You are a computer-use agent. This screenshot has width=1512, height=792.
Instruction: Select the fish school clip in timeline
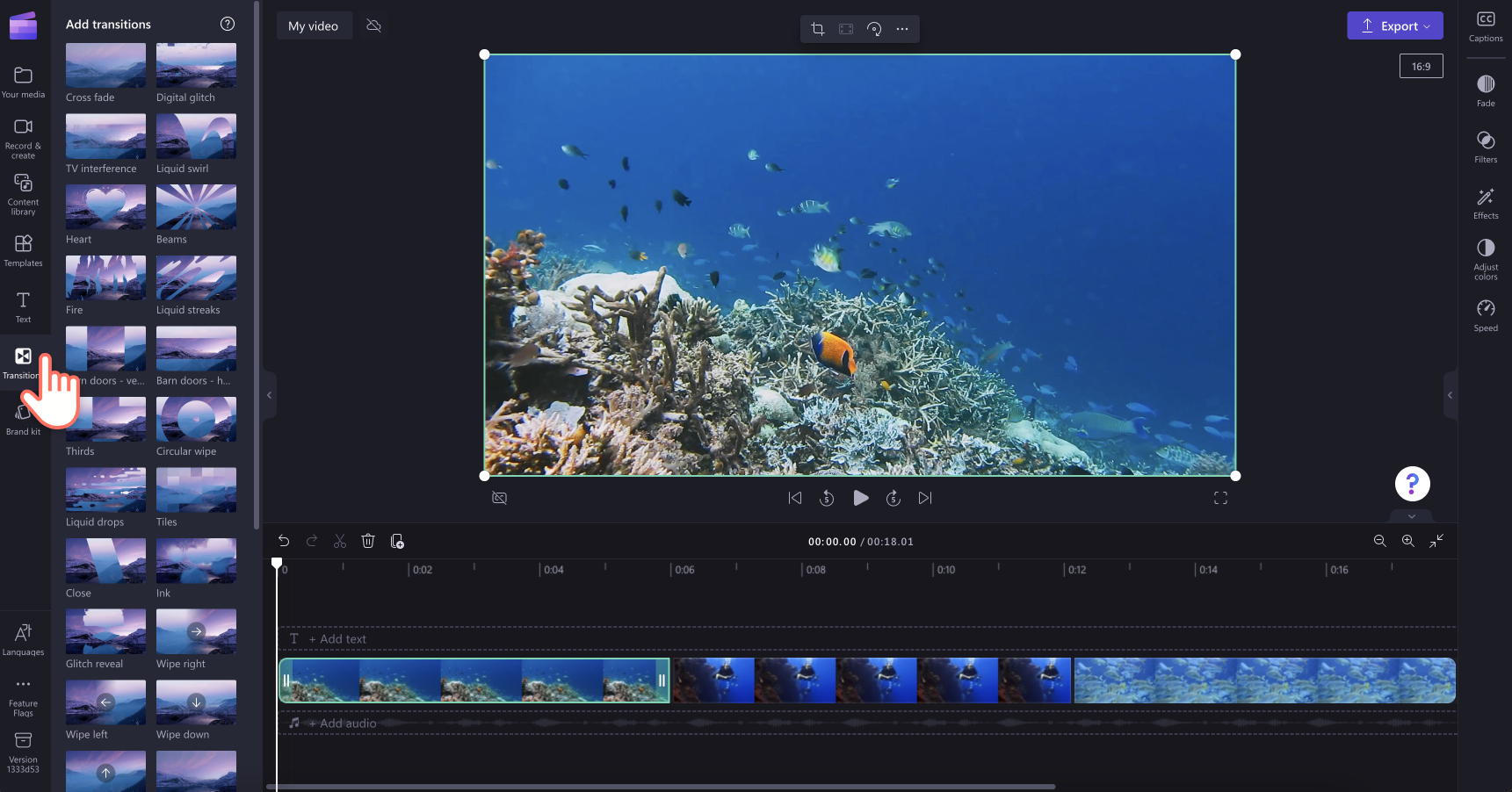(x=1265, y=680)
